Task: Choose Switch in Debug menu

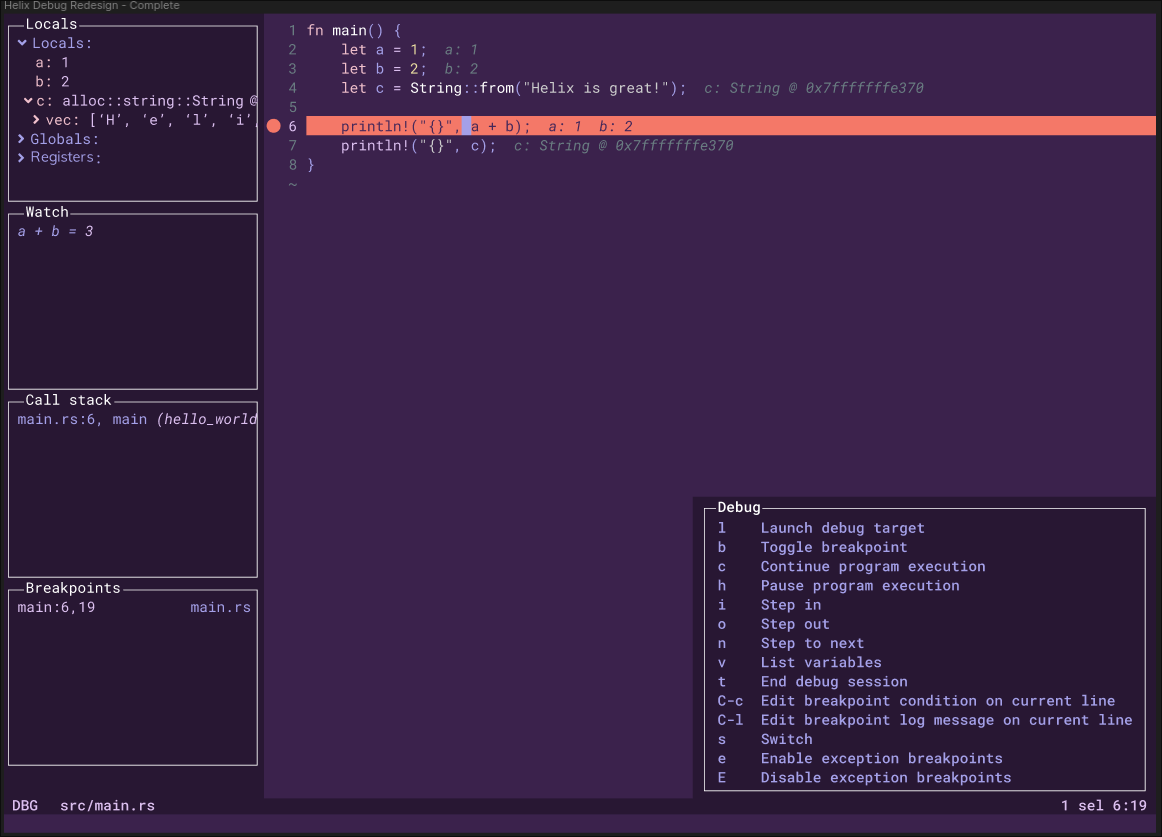Action: click(786, 739)
